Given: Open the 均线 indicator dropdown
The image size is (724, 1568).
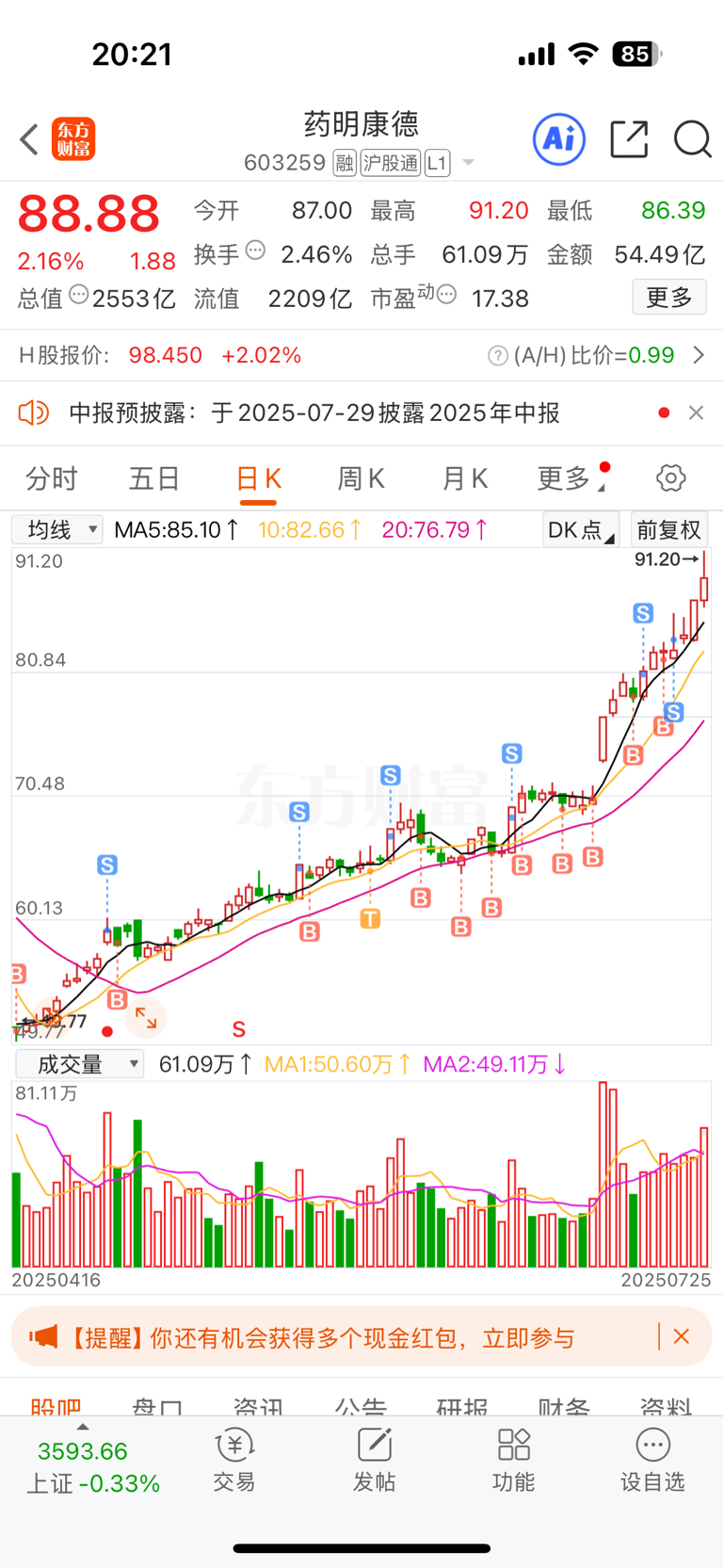Looking at the screenshot, I should point(57,529).
